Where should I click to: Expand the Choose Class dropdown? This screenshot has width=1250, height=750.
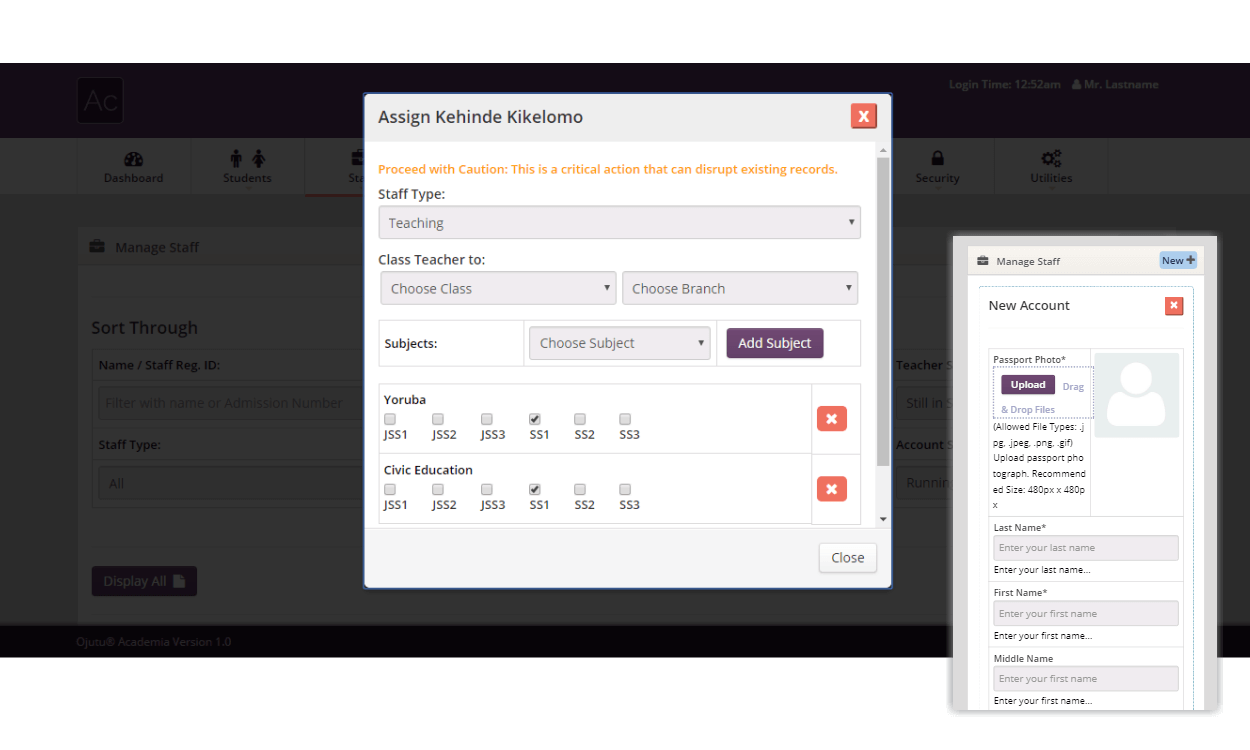(498, 288)
